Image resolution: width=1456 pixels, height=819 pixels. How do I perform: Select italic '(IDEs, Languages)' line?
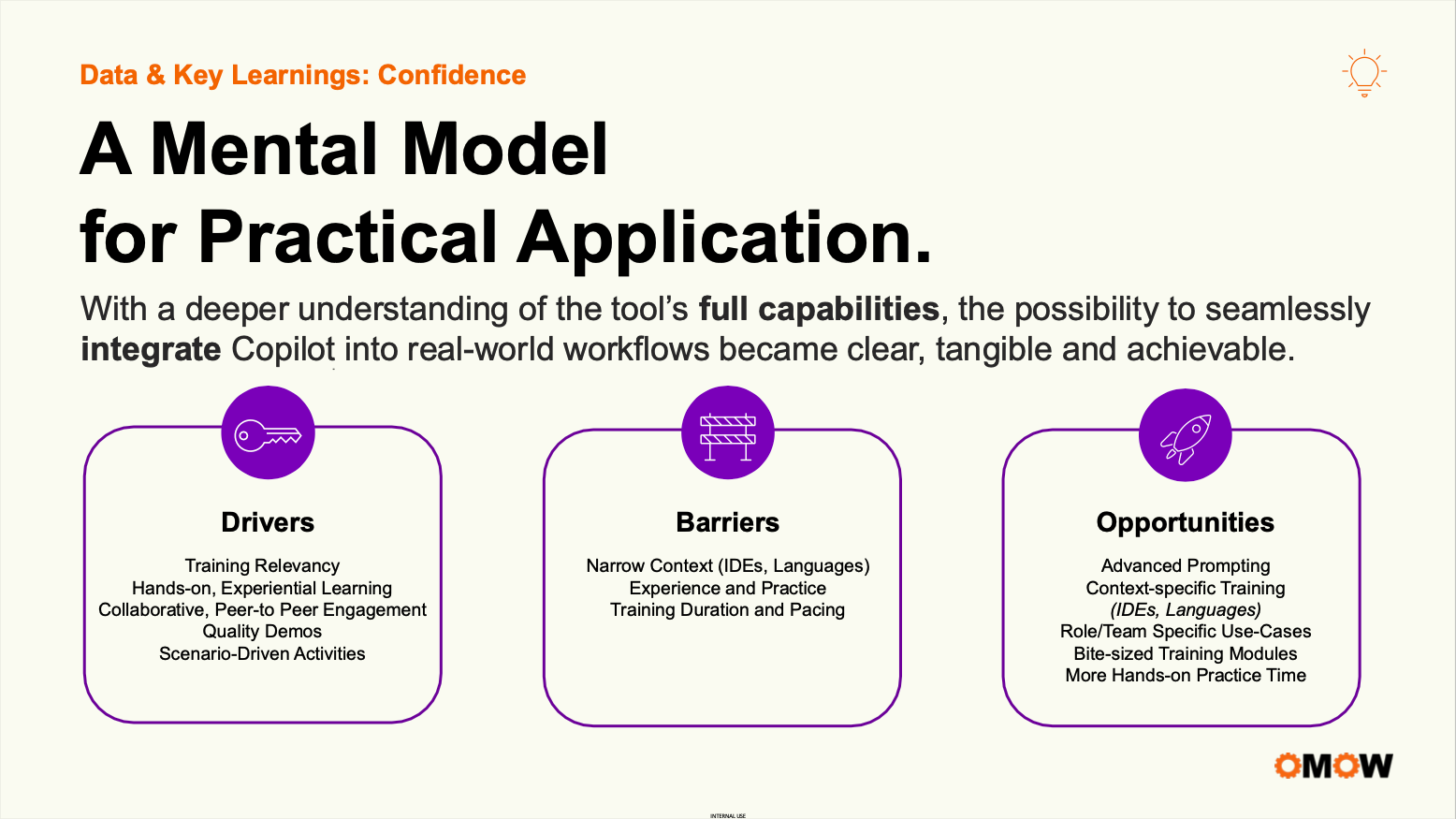1186,609
